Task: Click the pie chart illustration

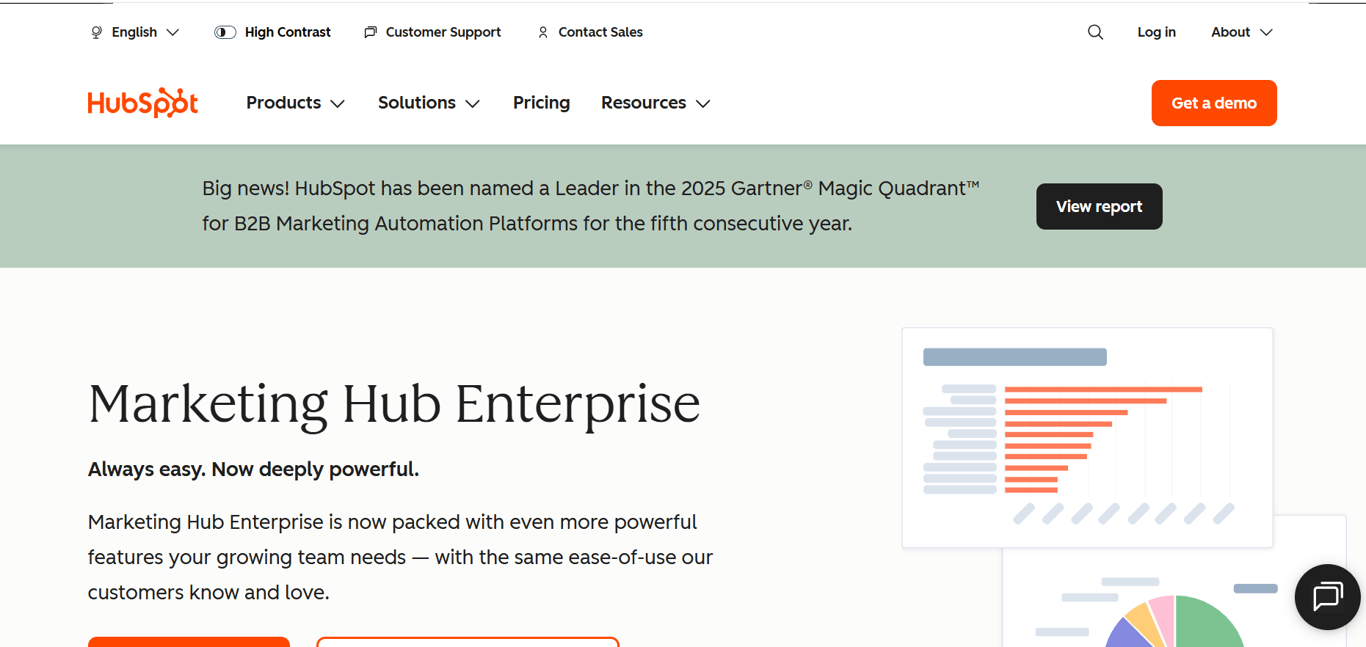Action: point(1175,621)
